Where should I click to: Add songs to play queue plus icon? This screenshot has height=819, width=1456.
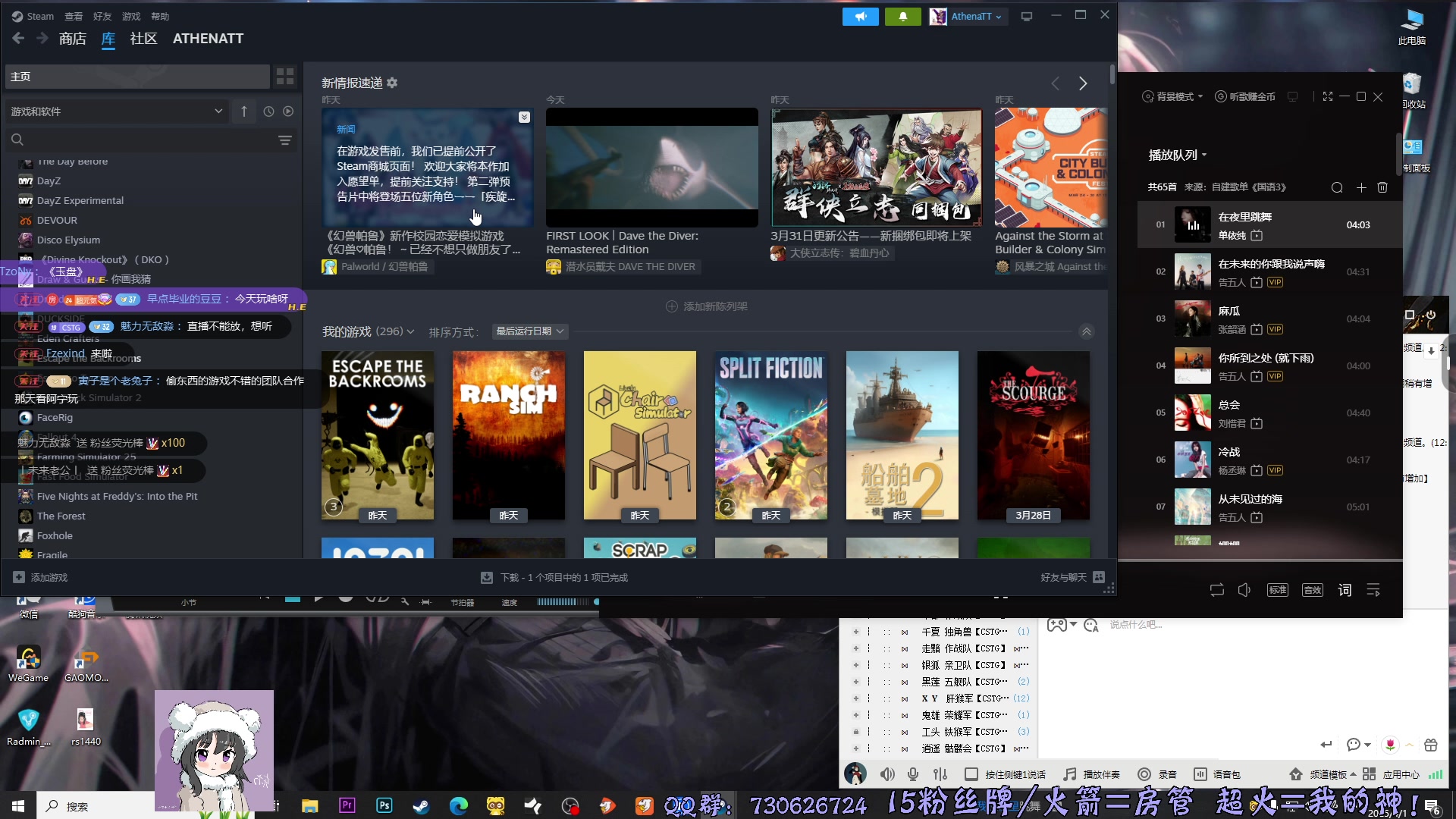pos(1361,187)
